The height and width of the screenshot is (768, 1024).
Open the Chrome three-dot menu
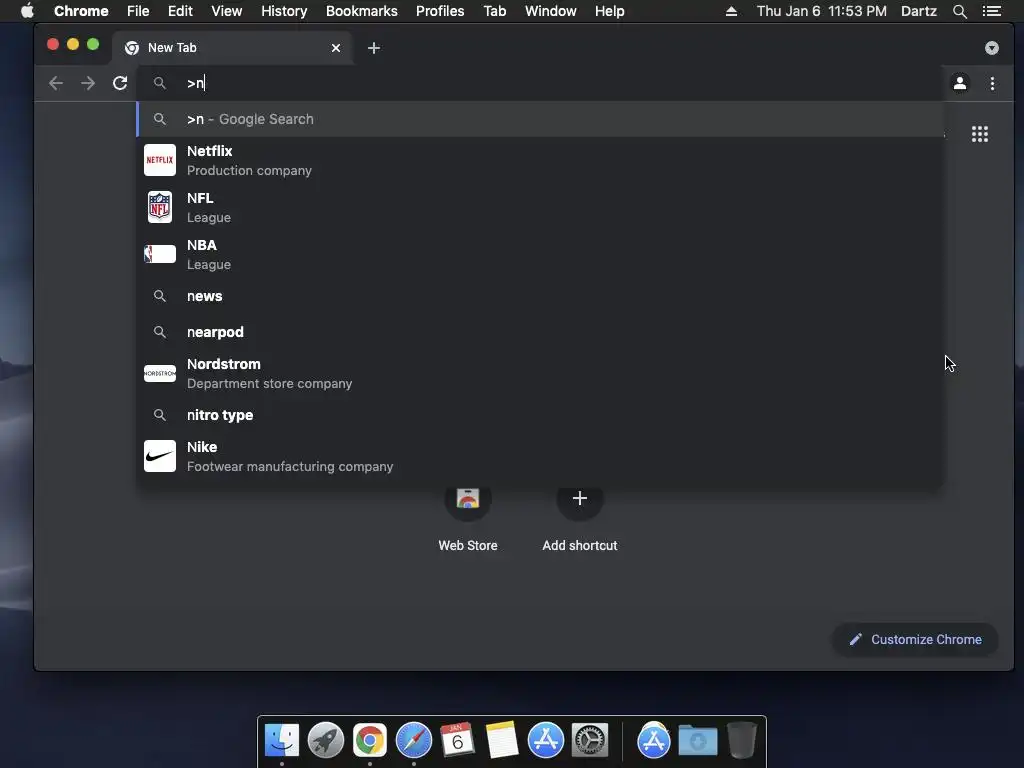coord(992,83)
